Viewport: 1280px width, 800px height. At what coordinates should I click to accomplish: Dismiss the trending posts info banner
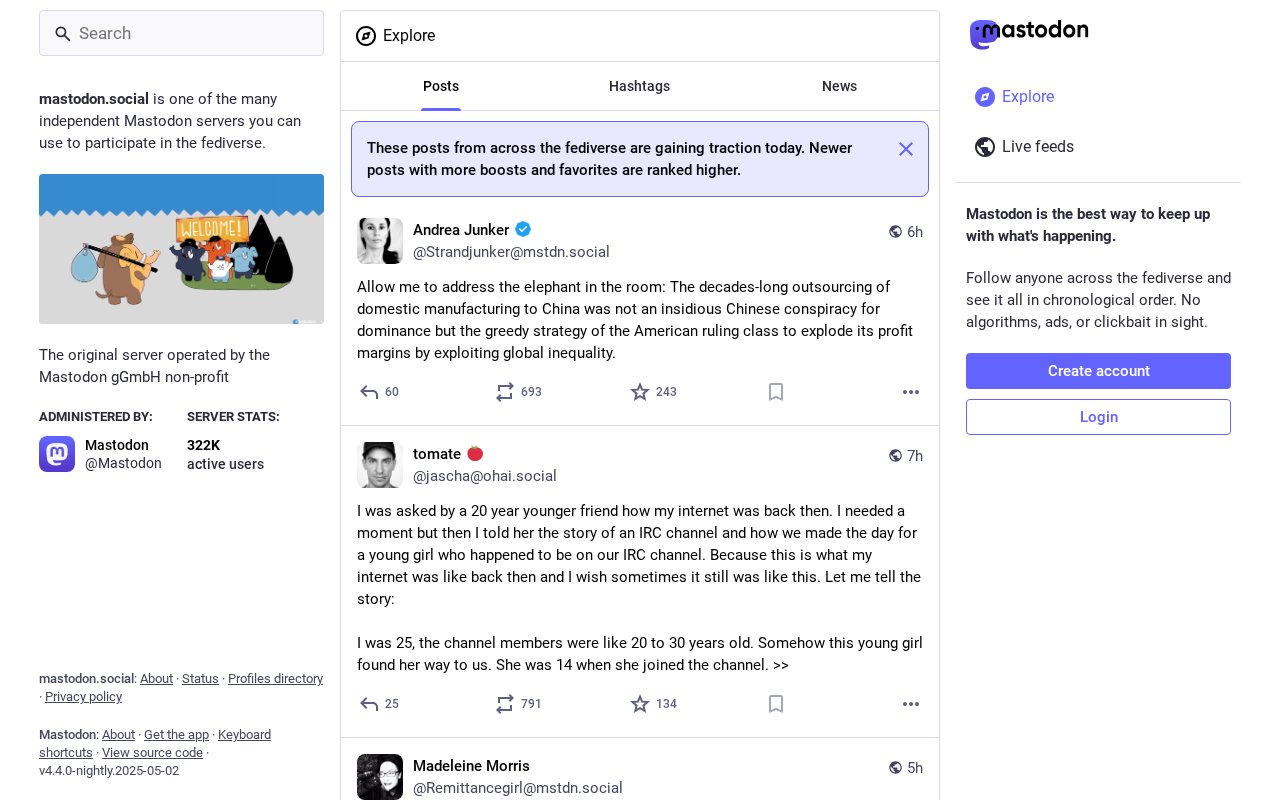tap(906, 149)
